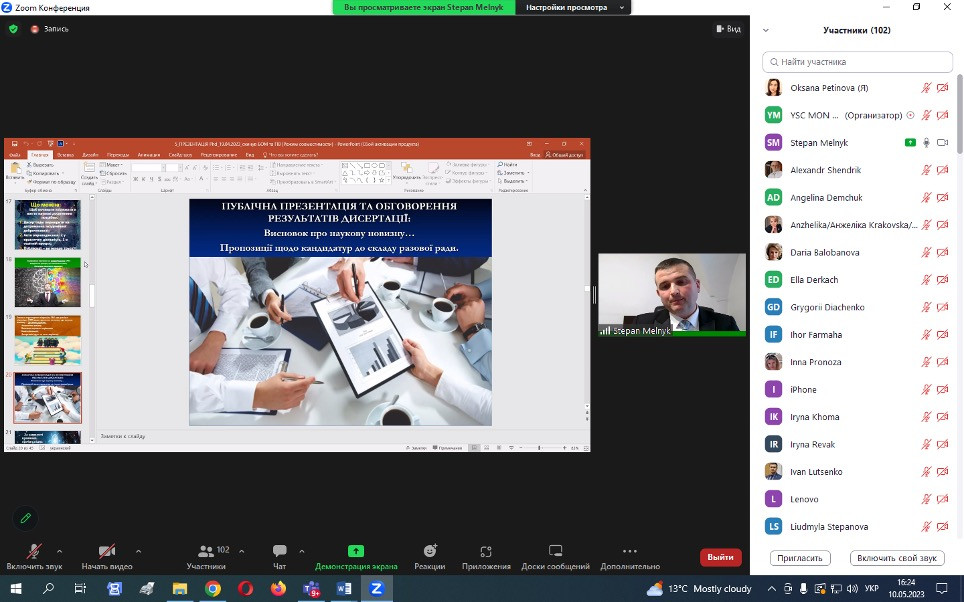
Task: Click the green pencil annotation icon
Action: (26, 518)
